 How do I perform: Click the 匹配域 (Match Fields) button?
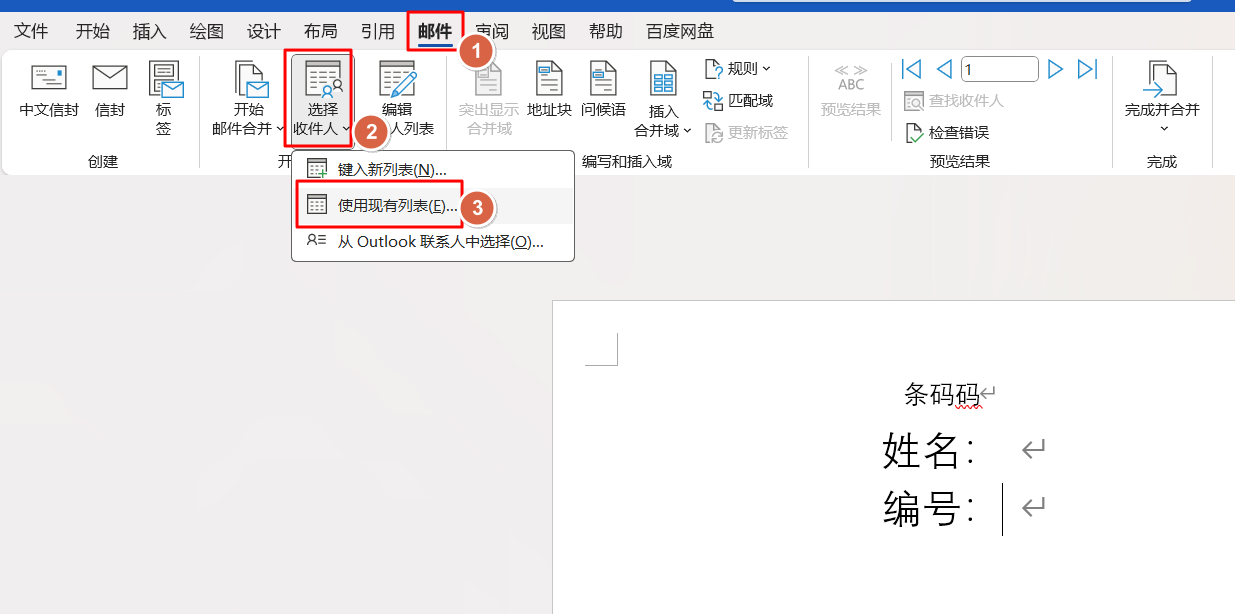point(738,100)
